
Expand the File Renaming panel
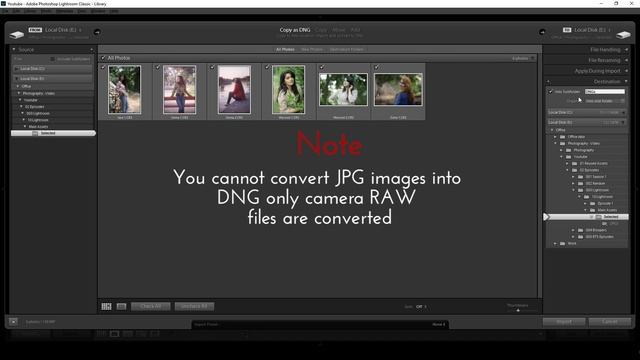click(x=627, y=60)
